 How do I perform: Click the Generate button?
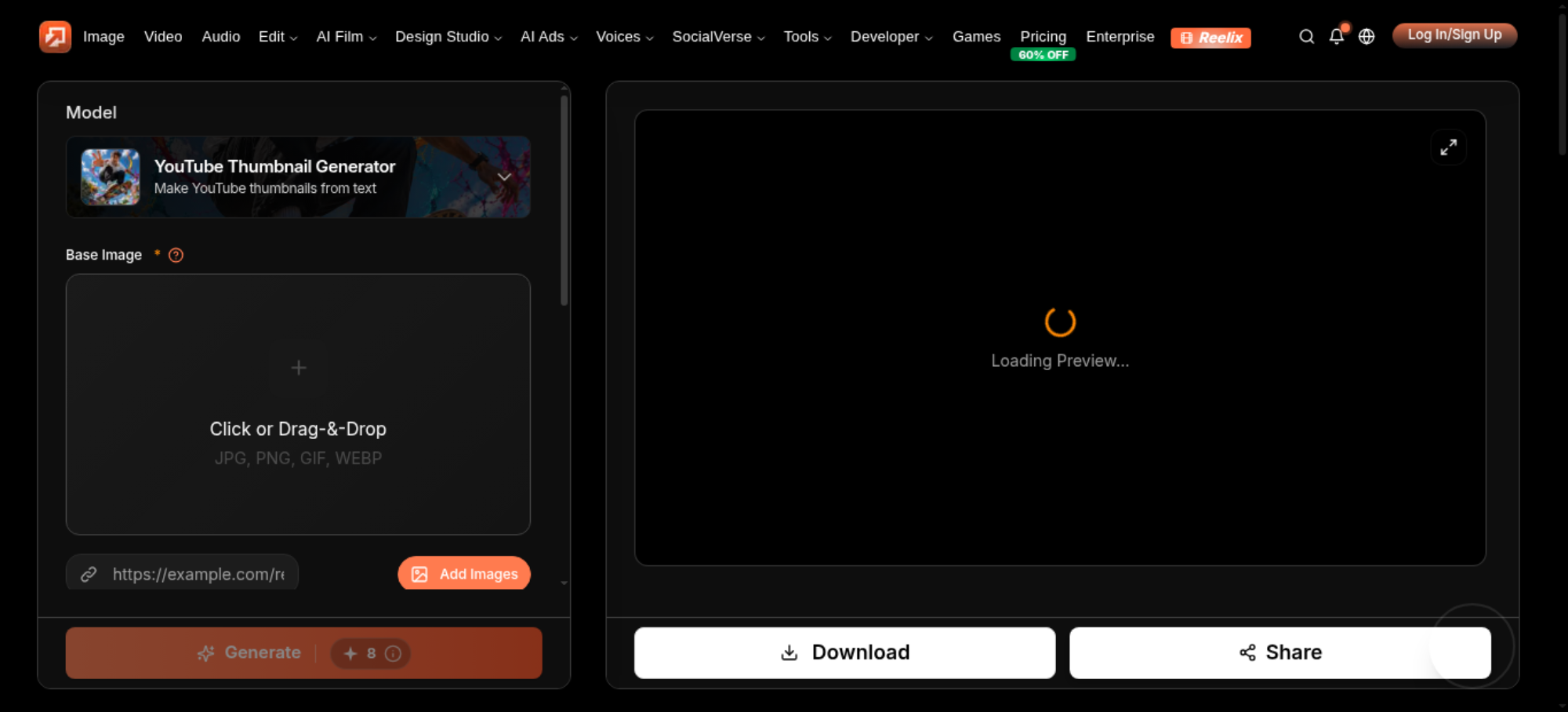[x=304, y=653]
